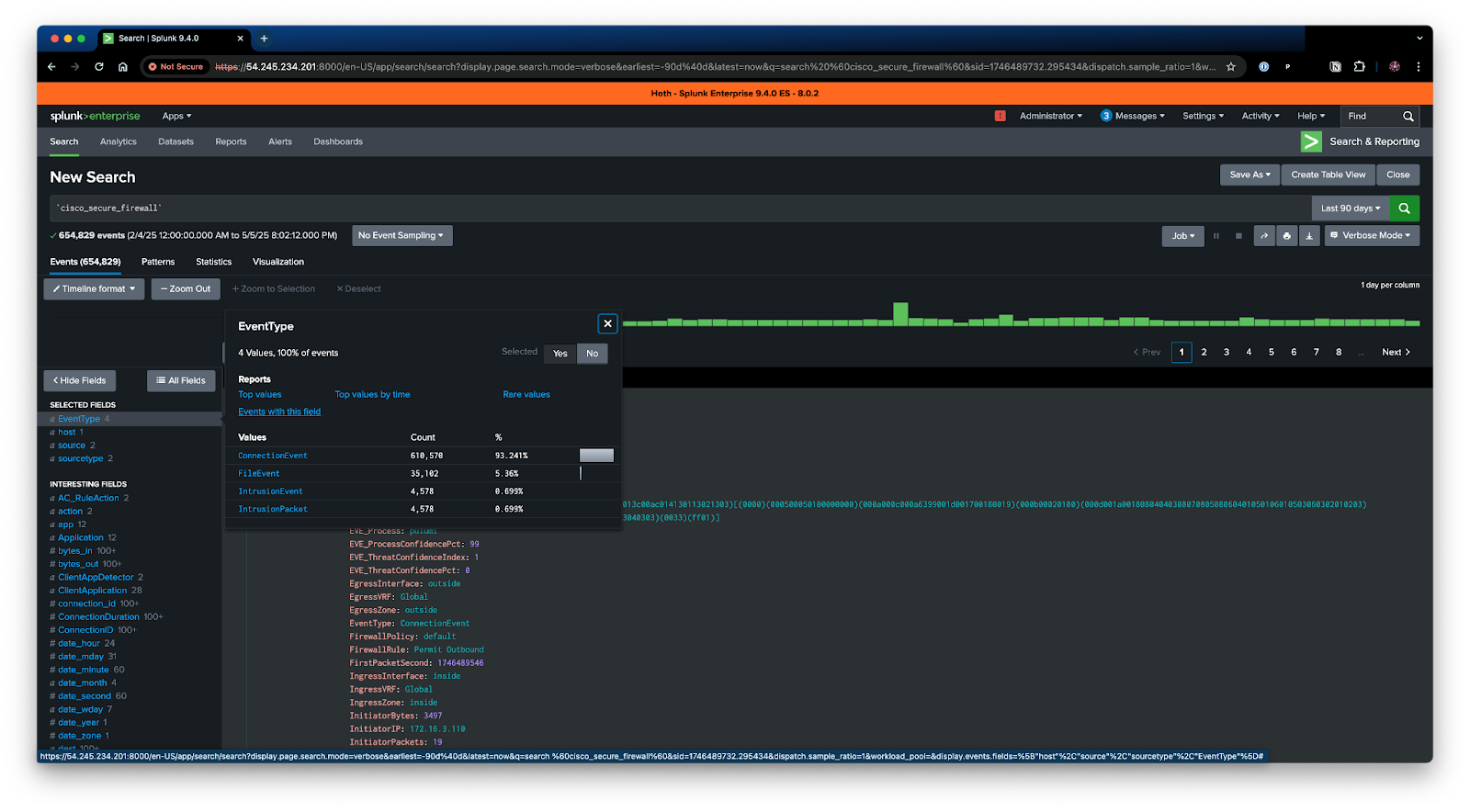
Task: Open the Last 90 days time picker
Action: coord(1351,209)
